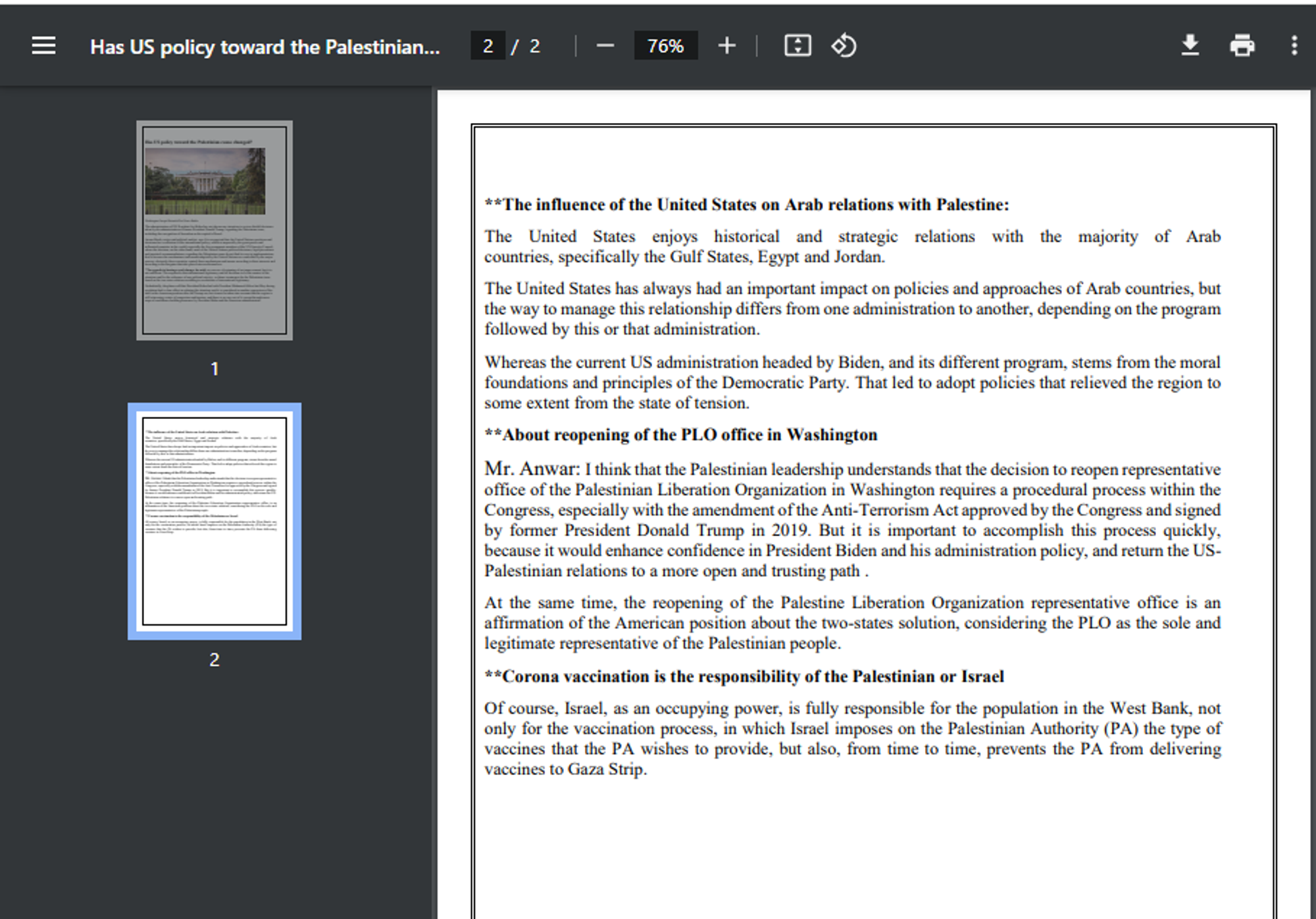Click paragraph starting 'Of course, Israel'
The height and width of the screenshot is (919, 1316).
[x=852, y=738]
